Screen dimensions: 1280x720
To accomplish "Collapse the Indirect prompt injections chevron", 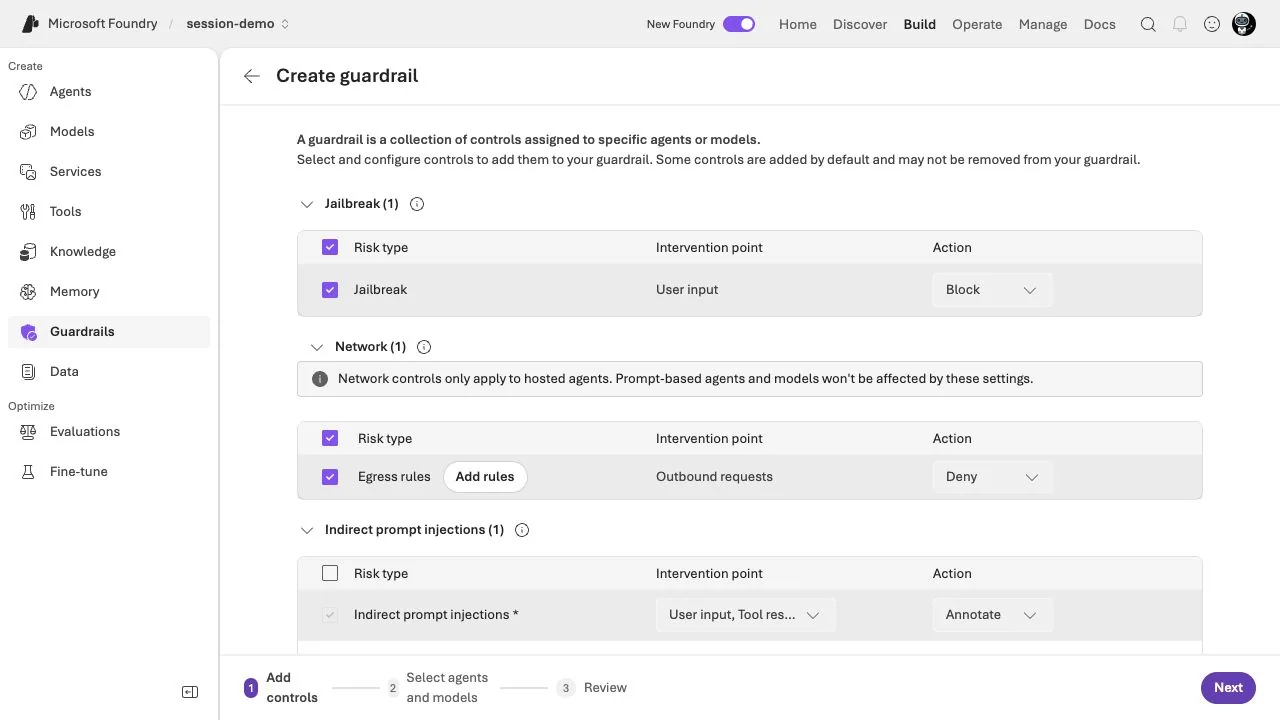I will tap(307, 530).
